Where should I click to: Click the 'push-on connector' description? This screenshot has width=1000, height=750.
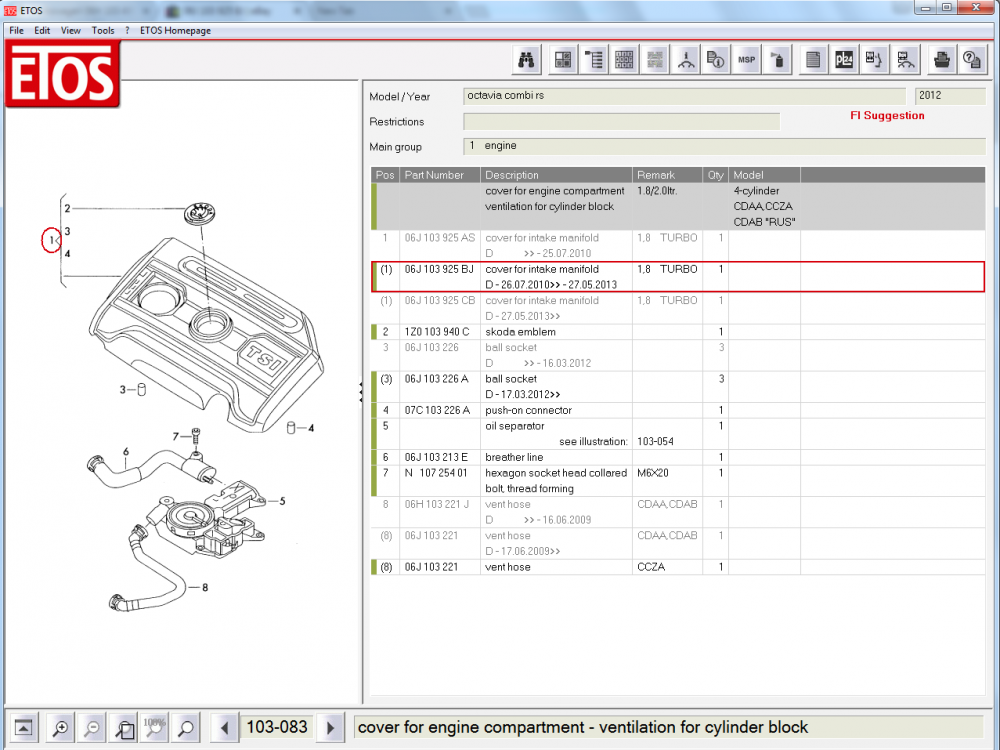click(x=528, y=410)
